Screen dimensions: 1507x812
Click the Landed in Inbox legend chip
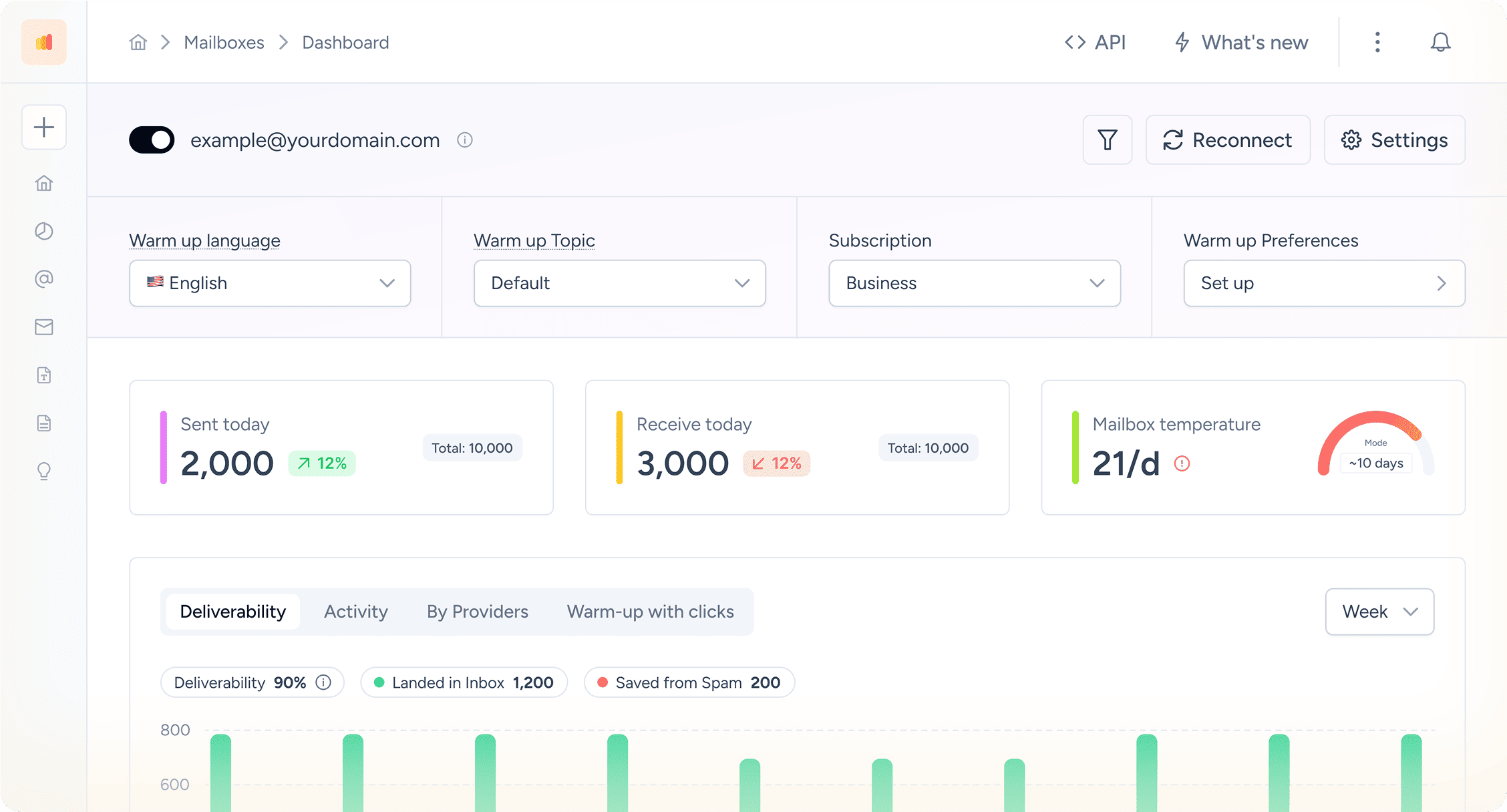(x=464, y=682)
